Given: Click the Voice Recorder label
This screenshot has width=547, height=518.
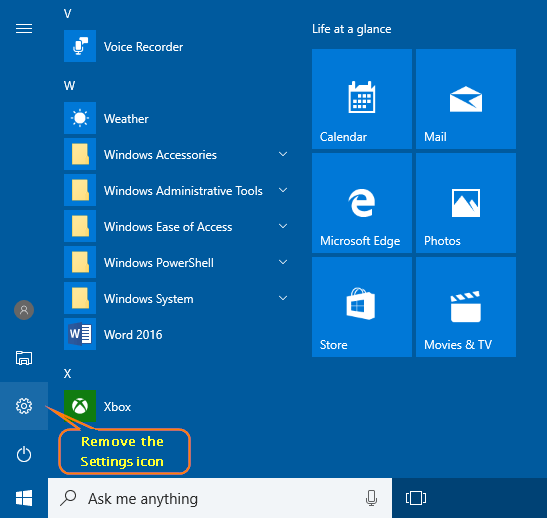Looking at the screenshot, I should coord(143,47).
